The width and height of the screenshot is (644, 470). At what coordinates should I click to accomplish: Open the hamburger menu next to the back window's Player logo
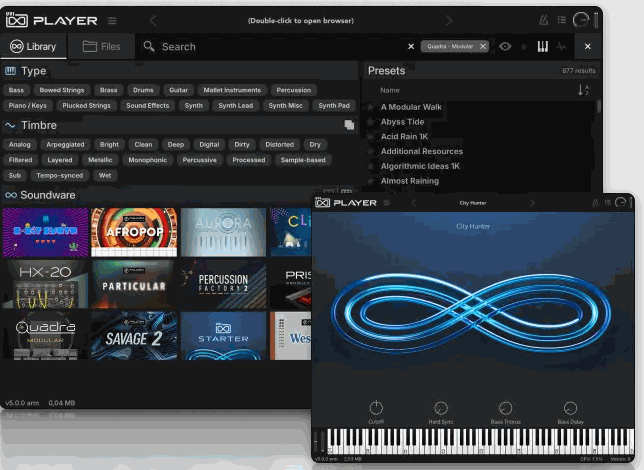[x=112, y=21]
